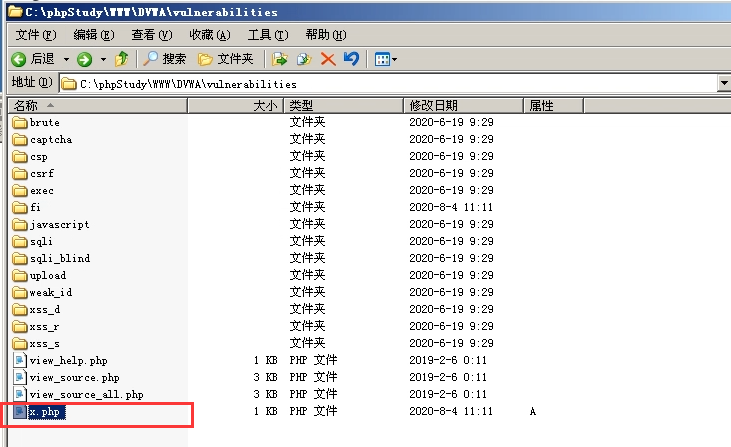Click the blue Undo arrow icon

tap(350, 59)
